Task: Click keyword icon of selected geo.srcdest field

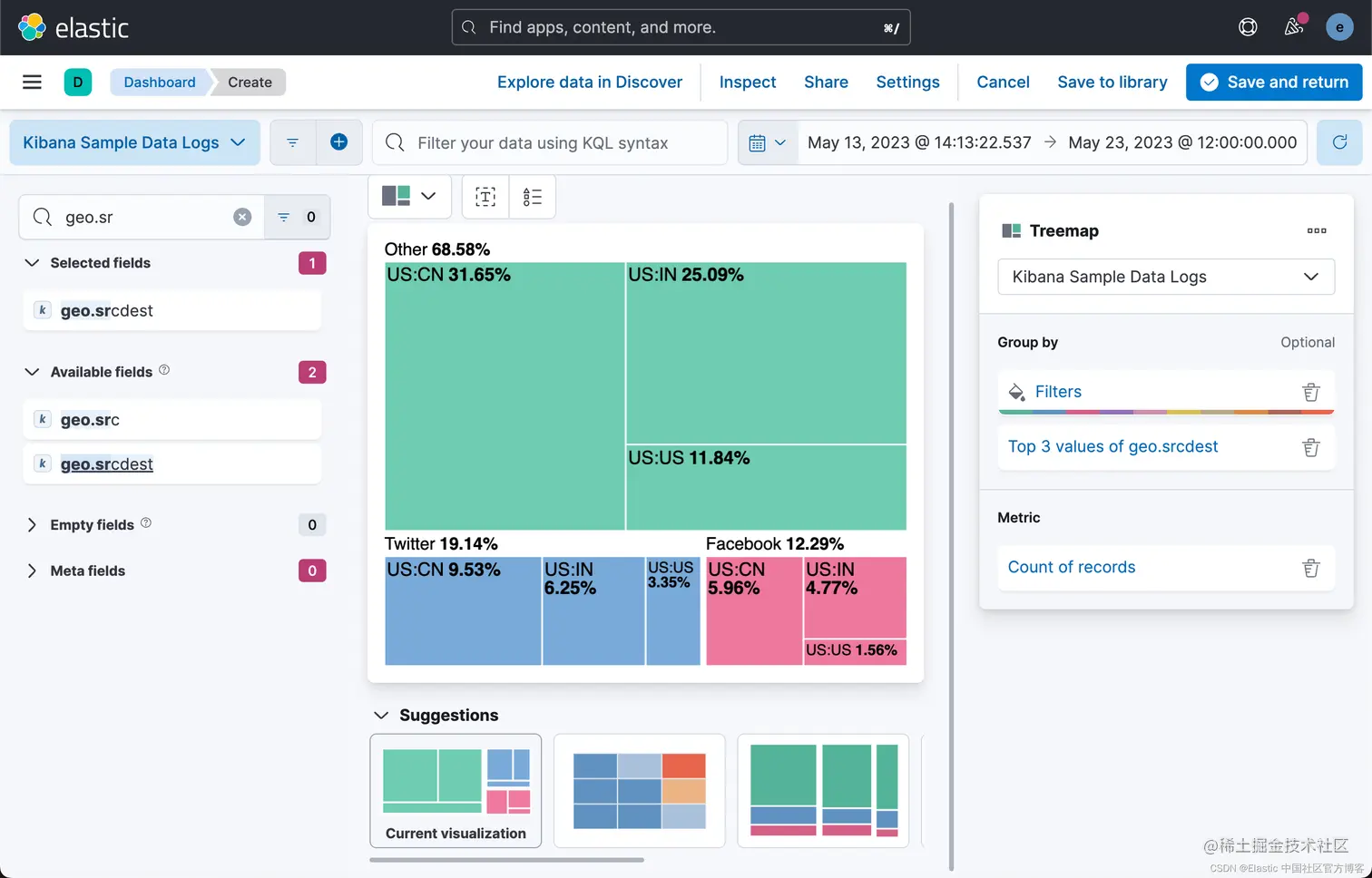Action: pos(42,310)
